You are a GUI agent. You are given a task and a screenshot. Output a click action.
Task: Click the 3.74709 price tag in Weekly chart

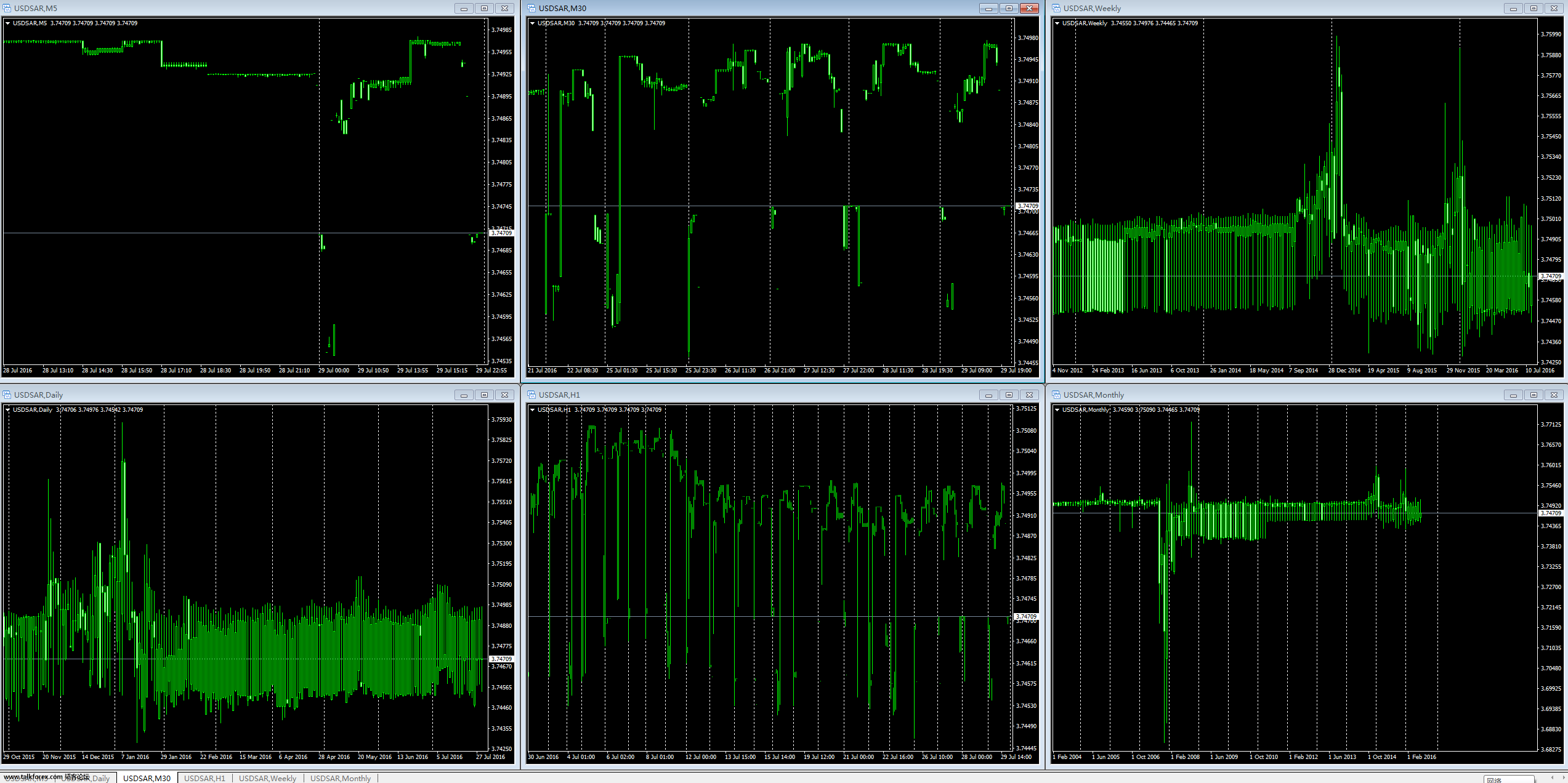1551,276
